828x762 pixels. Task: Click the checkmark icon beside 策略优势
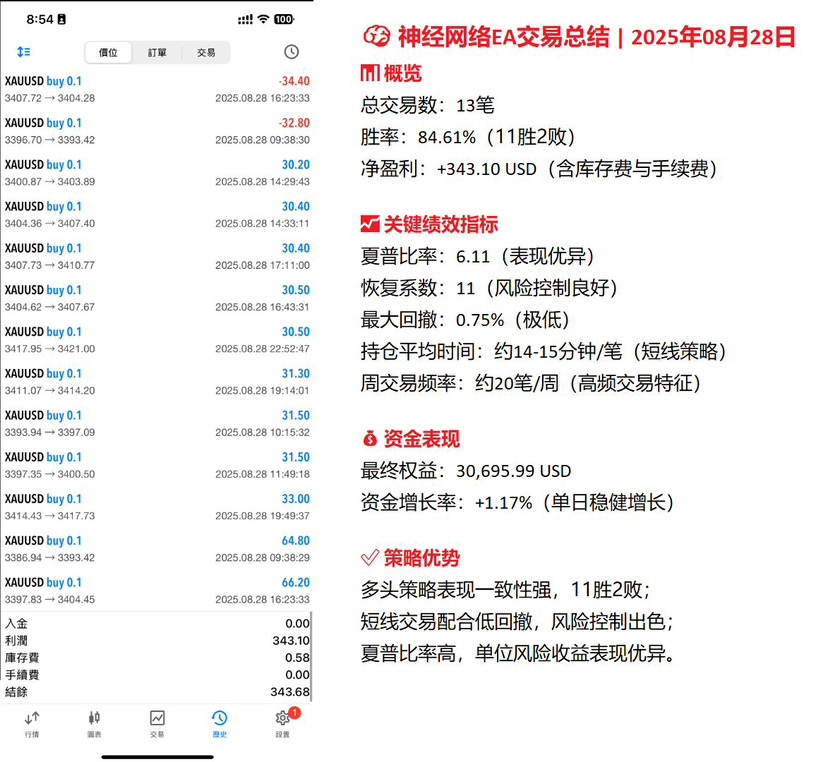[370, 557]
